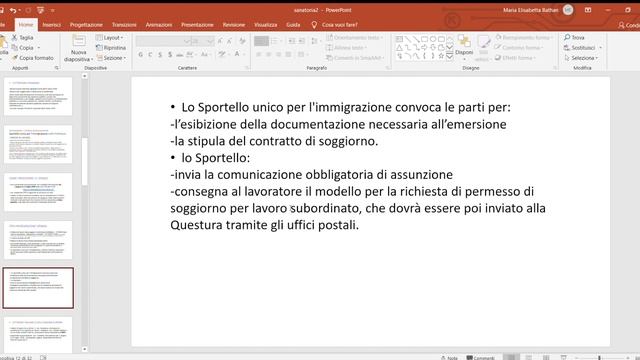Expand the Seleziona dropdown
The width and height of the screenshot is (640, 360).
tap(581, 58)
